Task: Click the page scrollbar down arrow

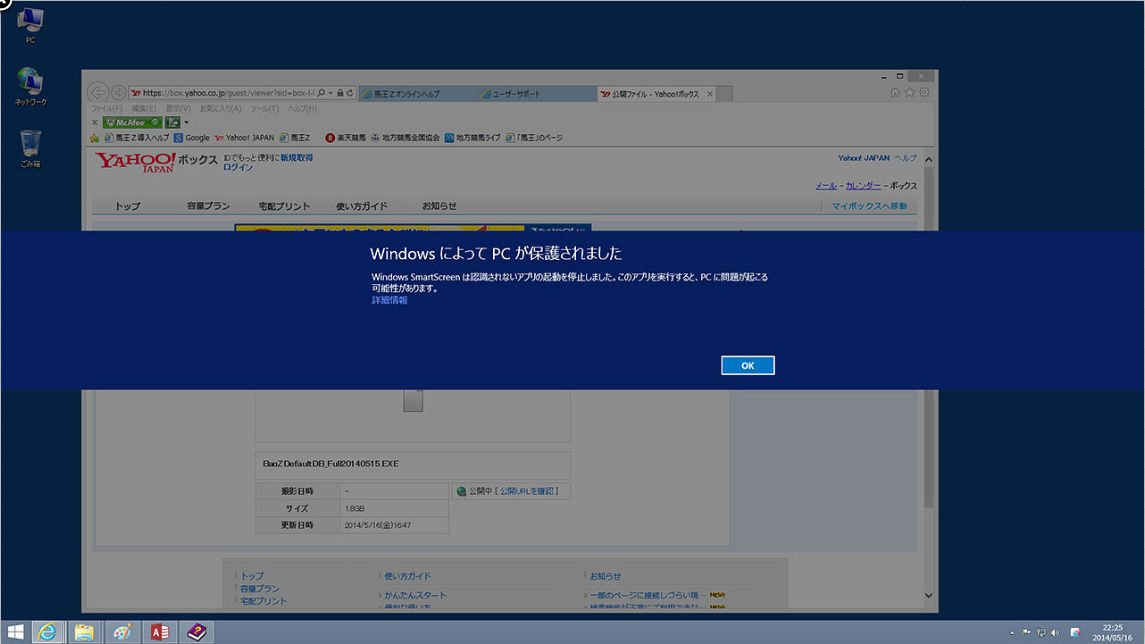Action: 928,596
